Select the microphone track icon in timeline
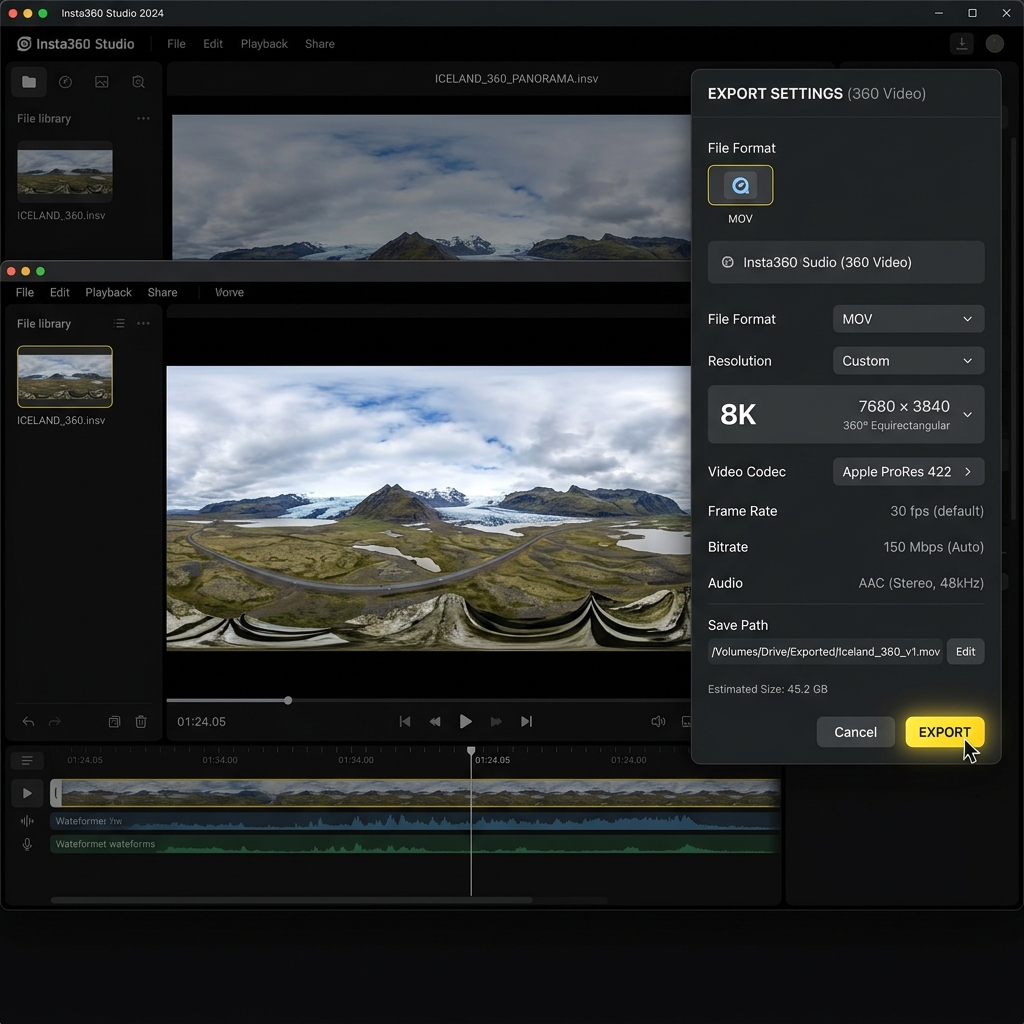 [x=25, y=844]
